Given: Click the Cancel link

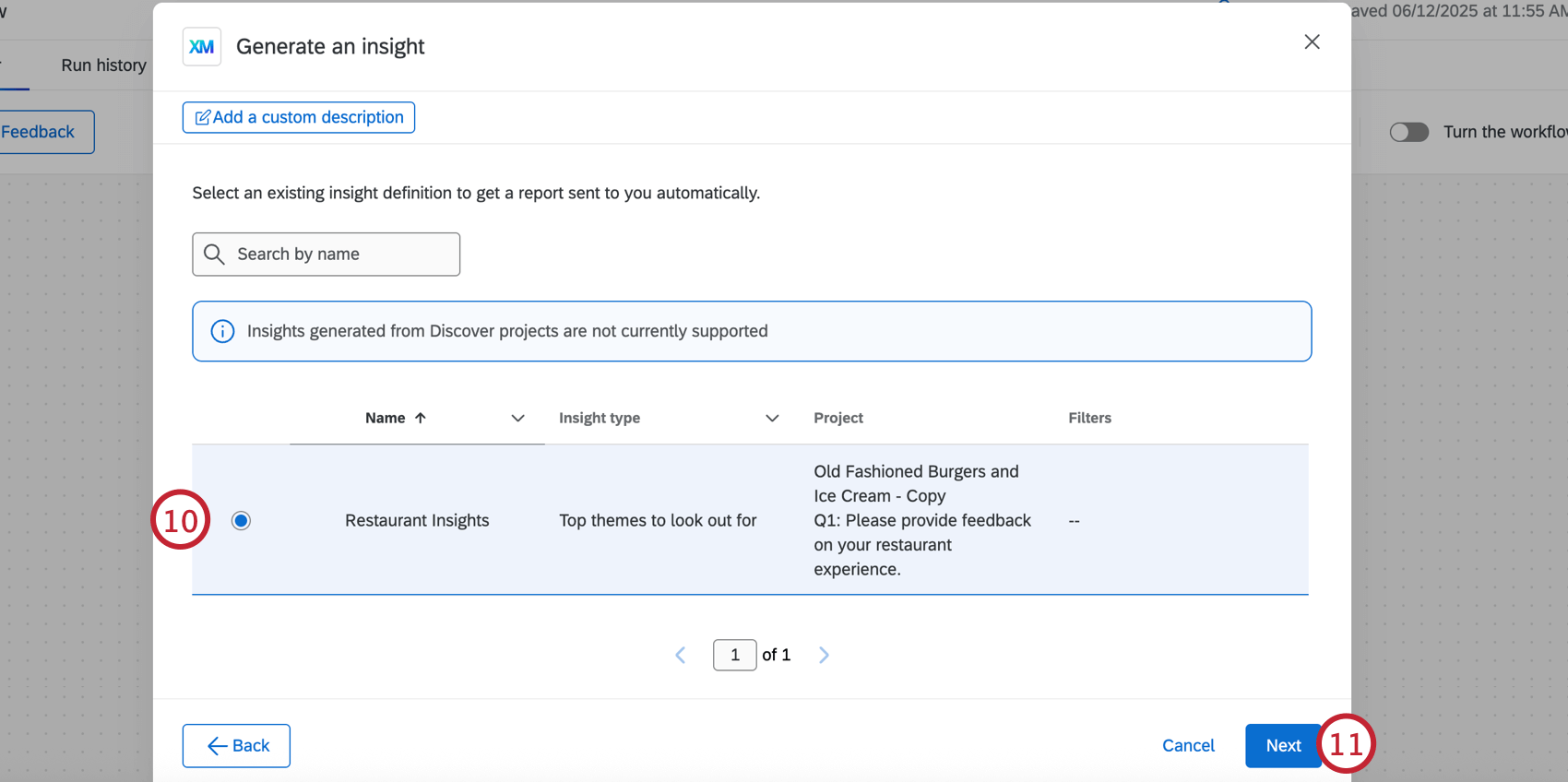Looking at the screenshot, I should [x=1188, y=745].
